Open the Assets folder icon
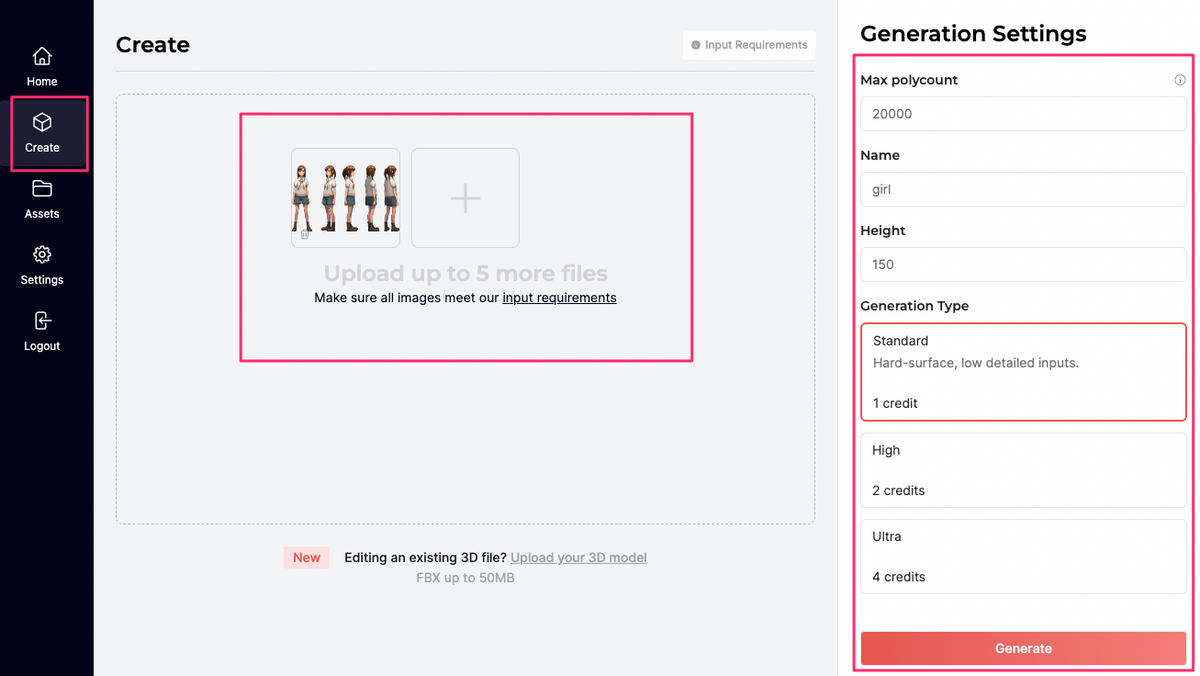 pyautogui.click(x=42, y=188)
